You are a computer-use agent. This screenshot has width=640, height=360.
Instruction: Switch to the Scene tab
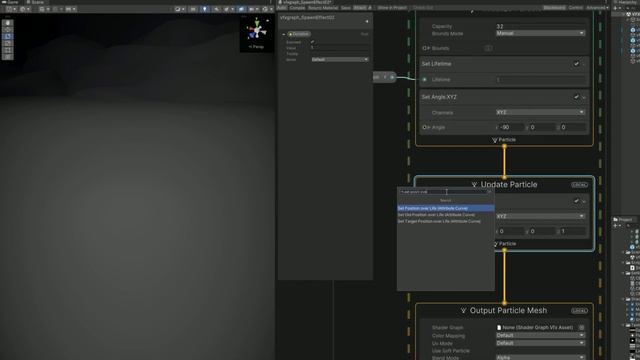click(35, 2)
